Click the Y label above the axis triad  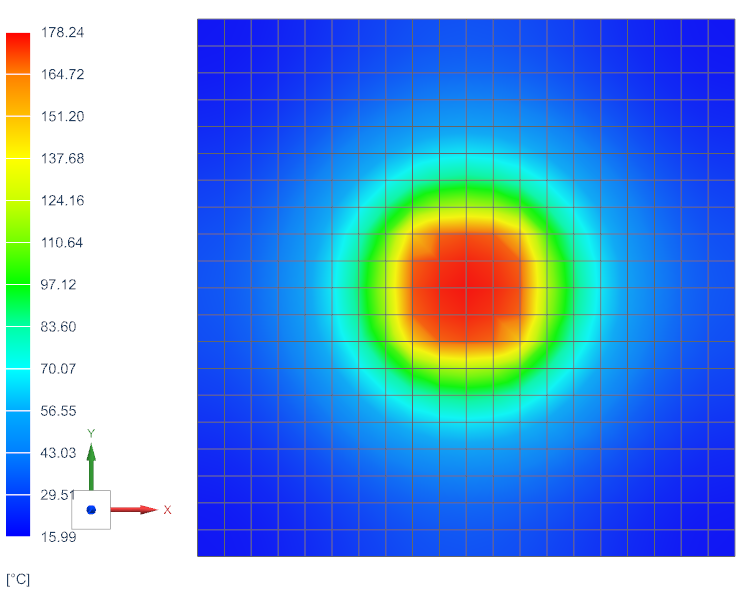point(91,433)
